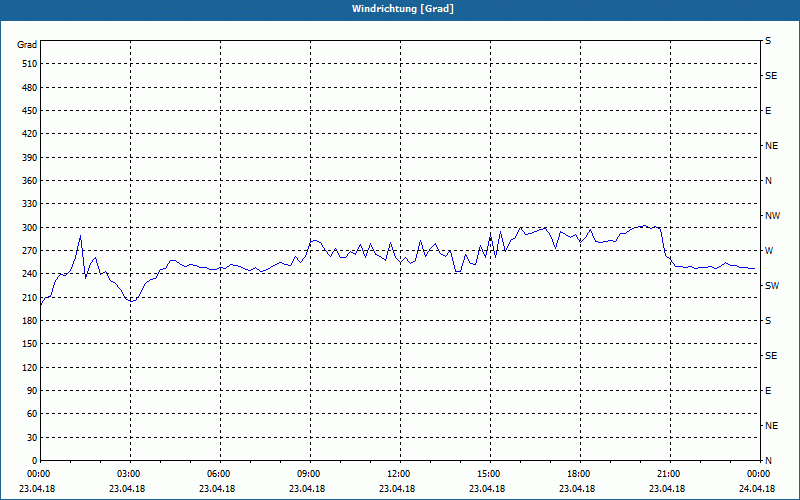Click the 120 y-axis value
800x500 pixels.
pos(29,368)
